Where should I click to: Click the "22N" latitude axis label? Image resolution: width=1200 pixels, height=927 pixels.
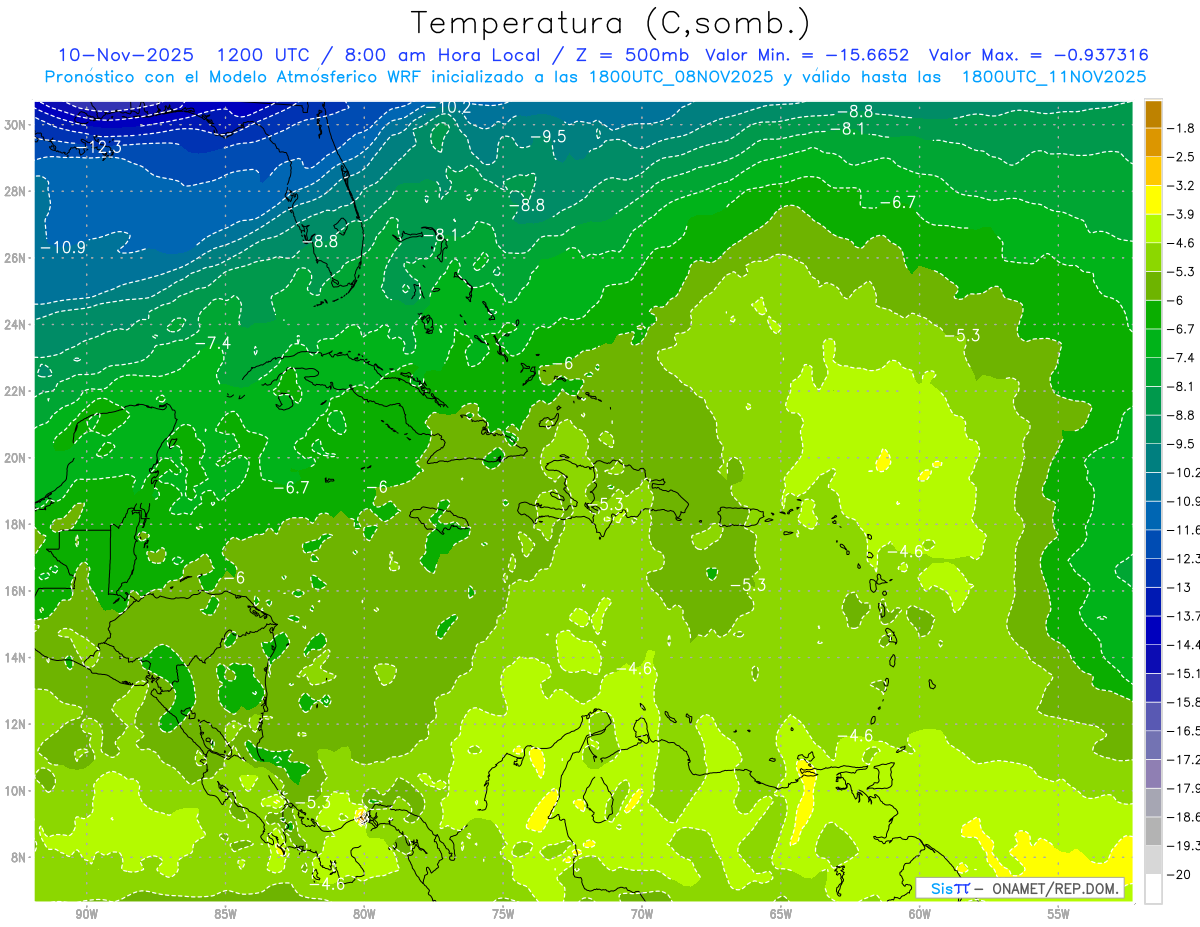[x=15, y=391]
